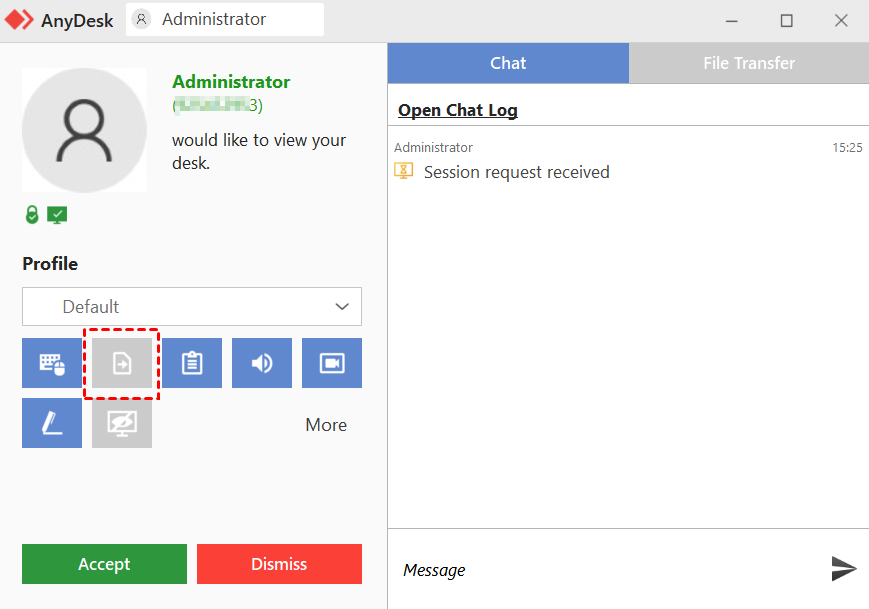Toggle the clipboard access permission
The width and height of the screenshot is (869, 609).
(192, 363)
